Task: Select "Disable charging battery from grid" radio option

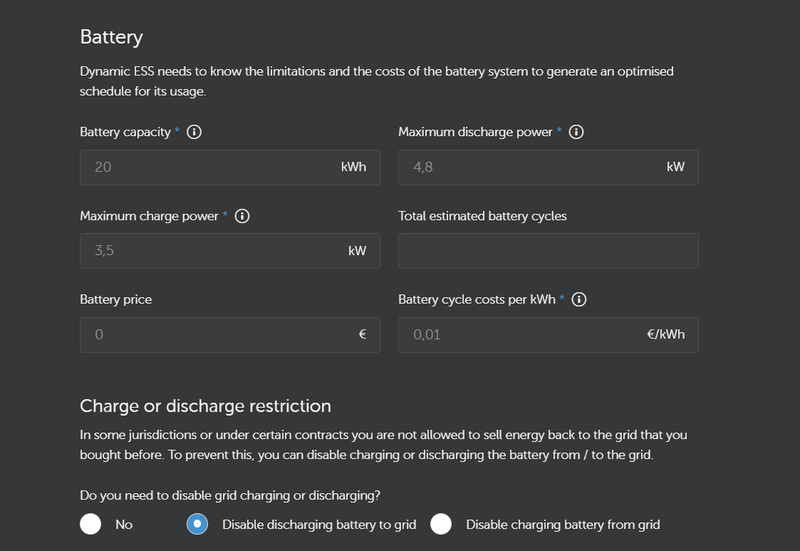Action: (x=441, y=524)
